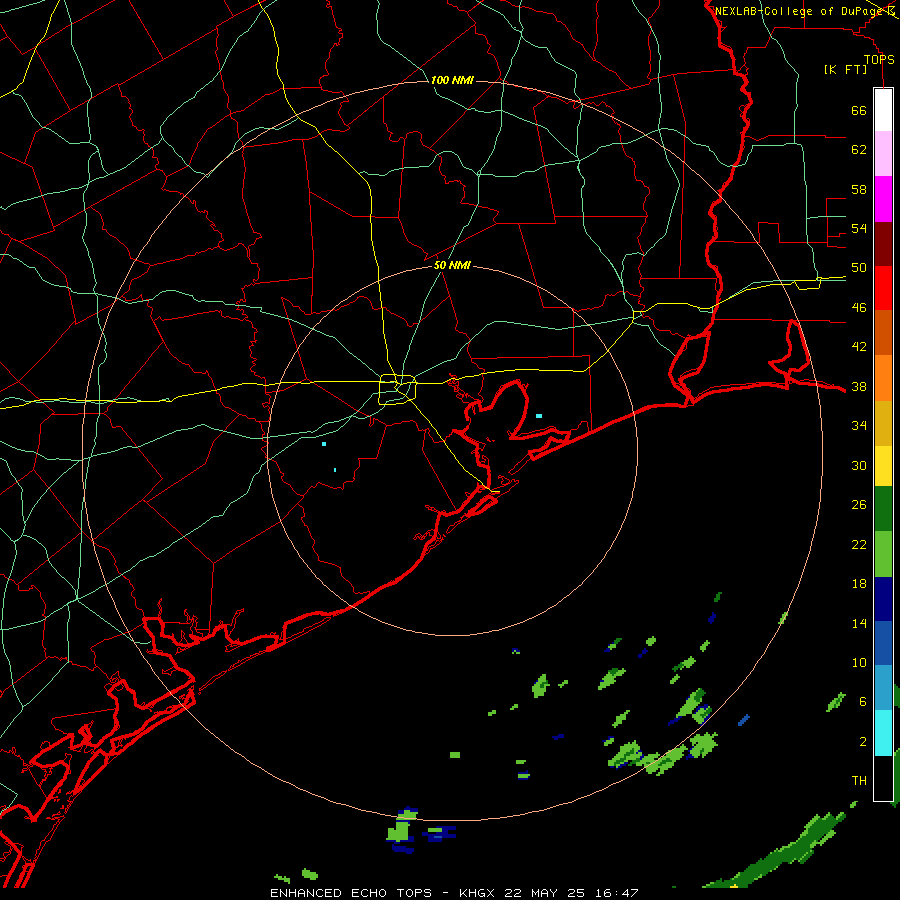
Task: Click the "10" value on the legend
Action: pos(859,662)
